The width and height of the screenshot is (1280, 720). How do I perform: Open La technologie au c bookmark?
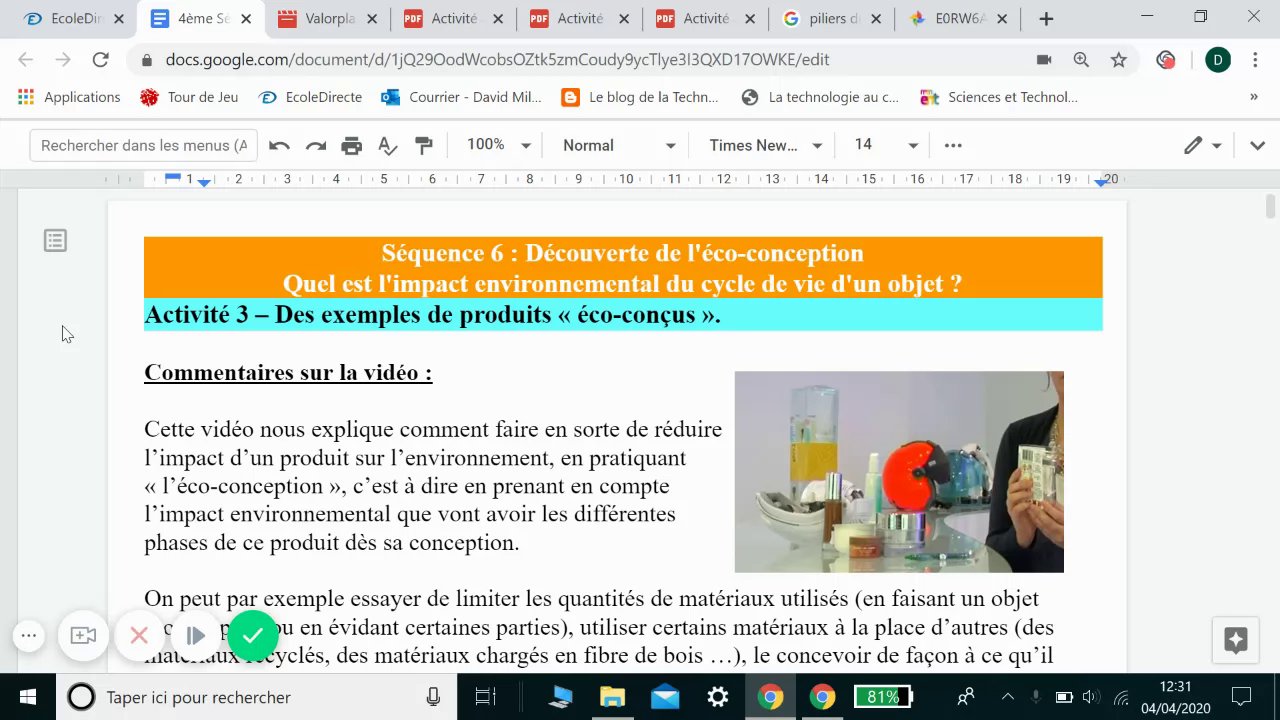(821, 97)
